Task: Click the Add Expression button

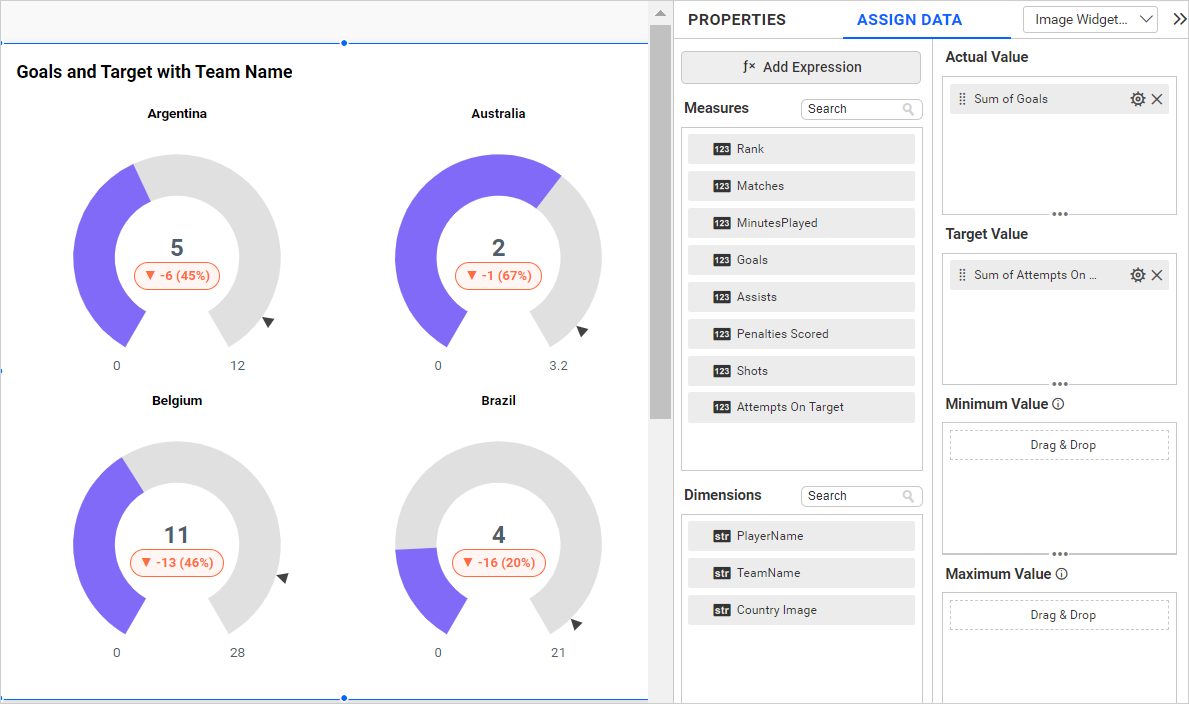Action: tap(800, 67)
